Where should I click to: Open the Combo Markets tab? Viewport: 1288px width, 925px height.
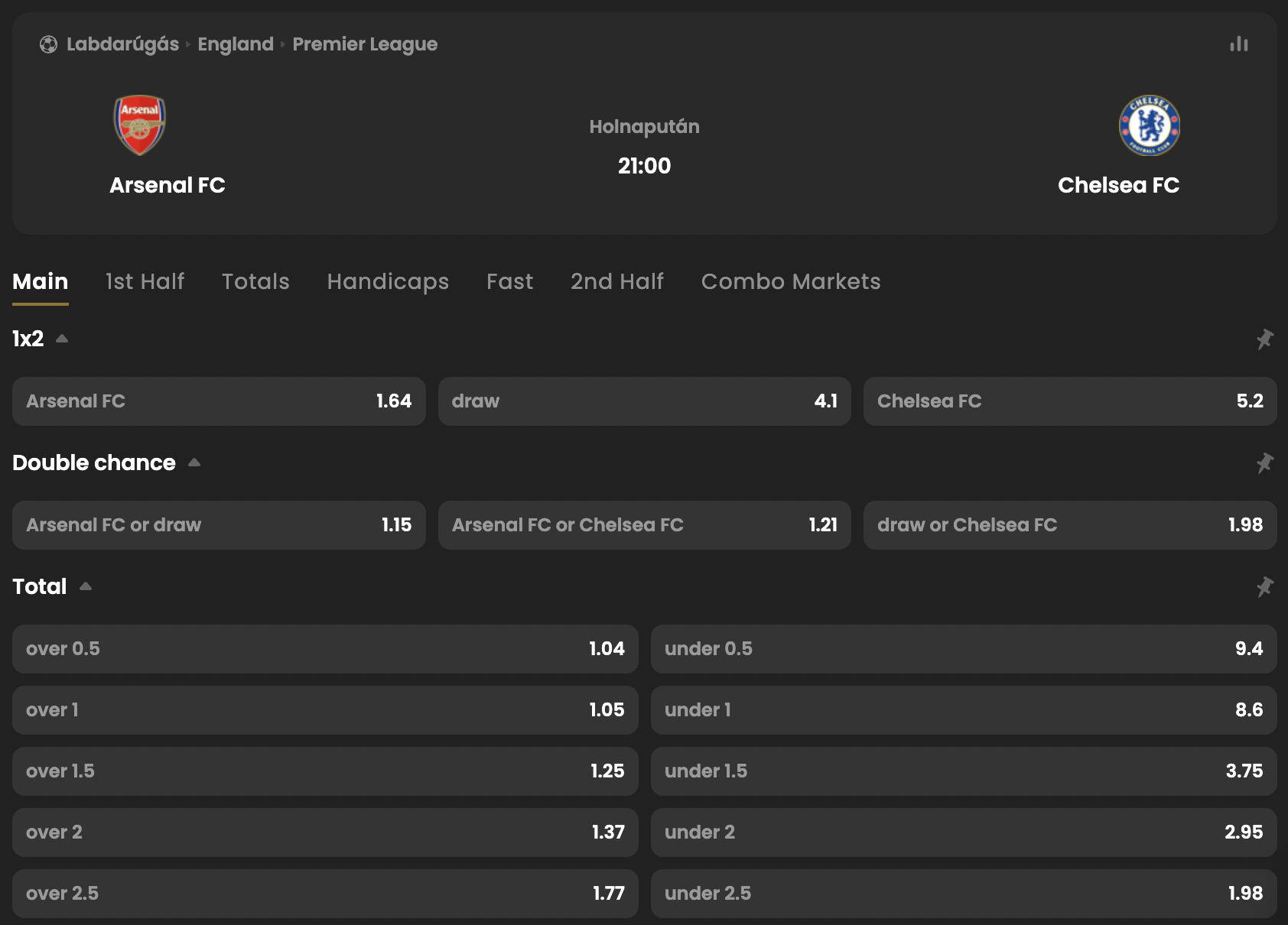tap(791, 281)
